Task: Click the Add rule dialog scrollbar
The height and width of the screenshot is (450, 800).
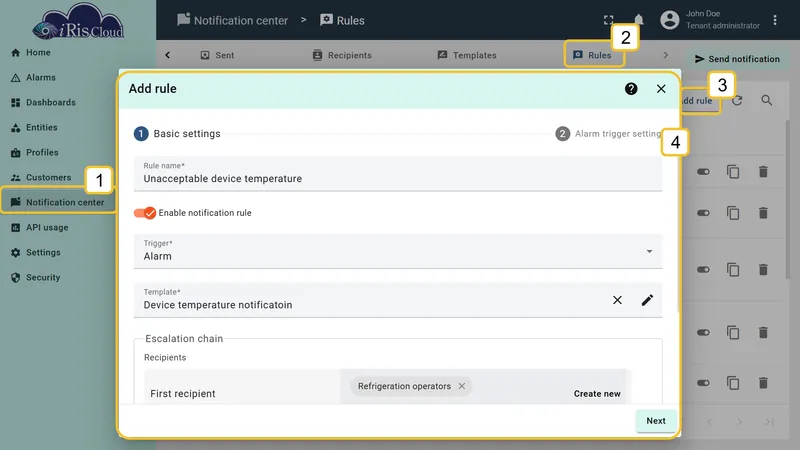Action: pos(678,209)
